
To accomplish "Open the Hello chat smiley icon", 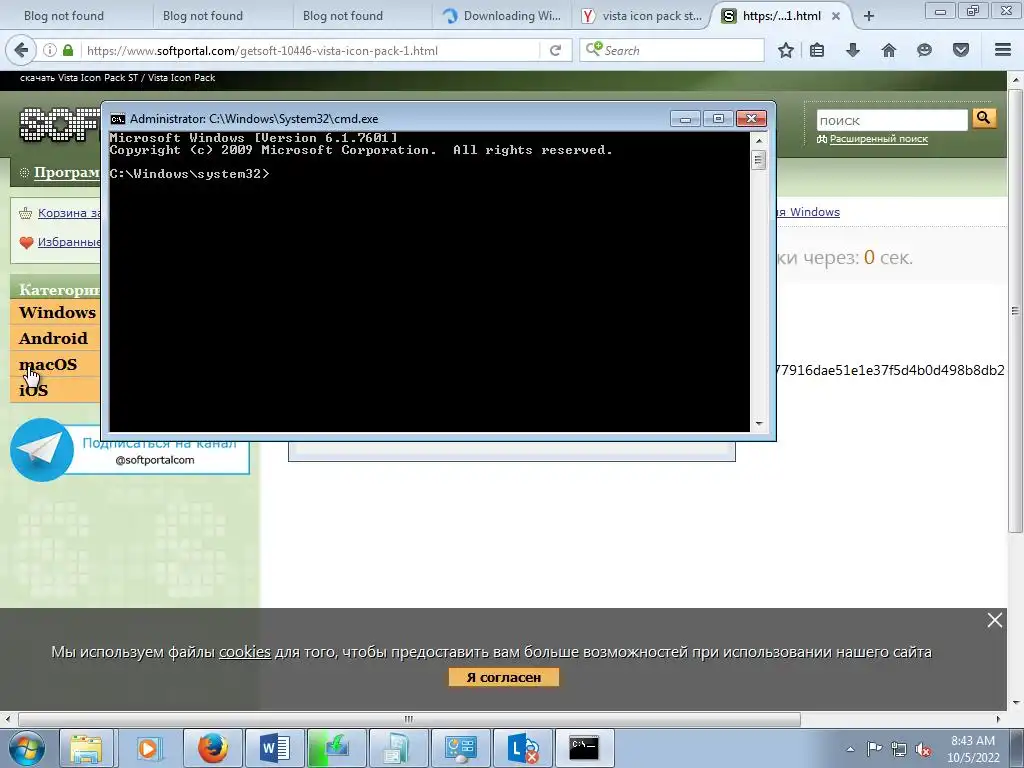I will coord(924,50).
